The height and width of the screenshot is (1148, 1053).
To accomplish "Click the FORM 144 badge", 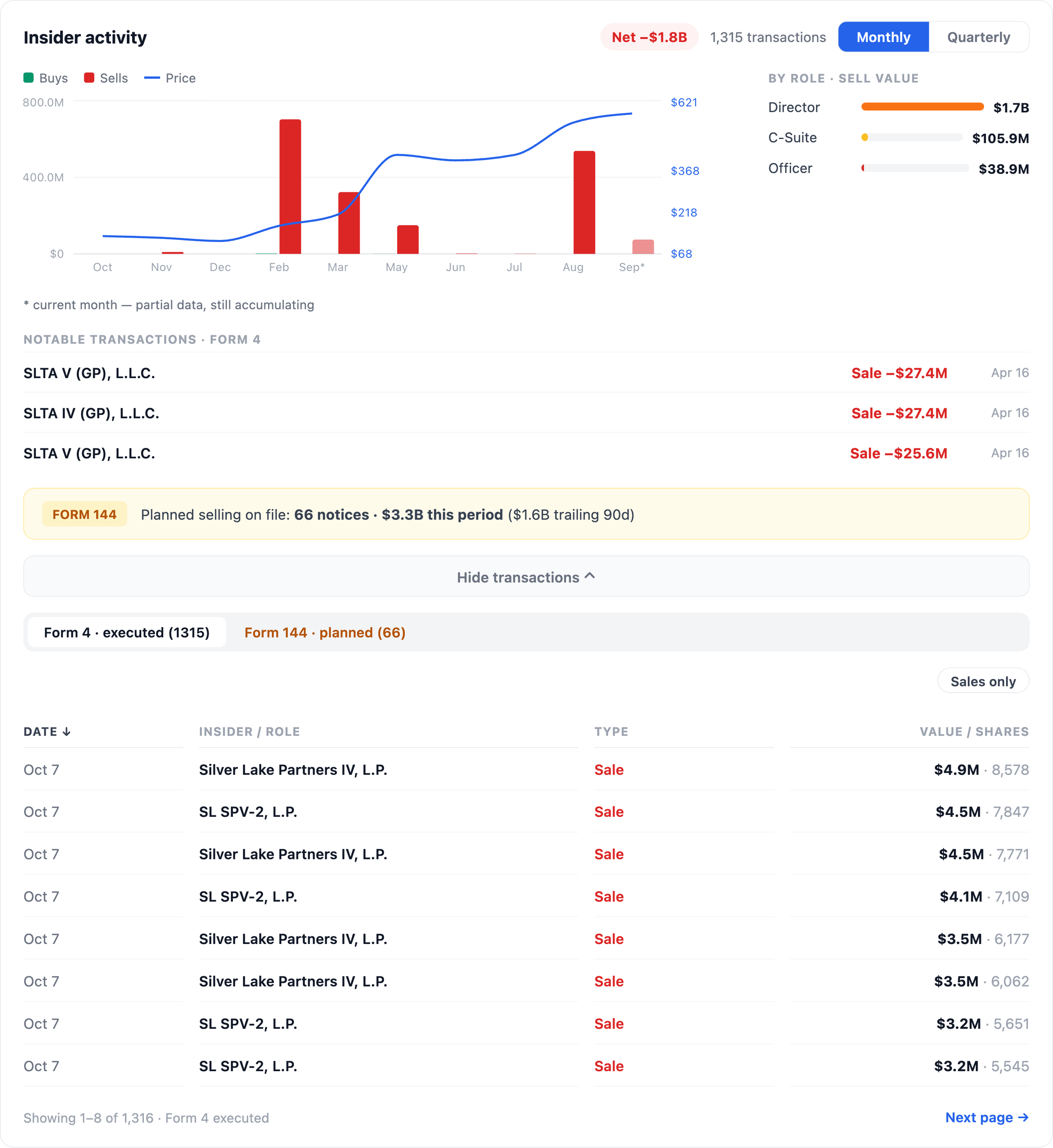I will click(84, 514).
